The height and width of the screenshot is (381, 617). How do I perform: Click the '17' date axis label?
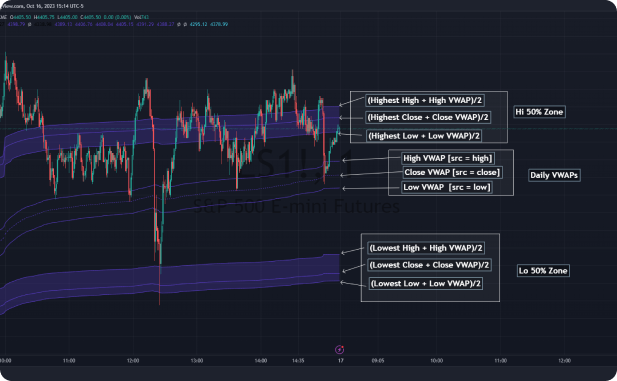click(x=340, y=361)
